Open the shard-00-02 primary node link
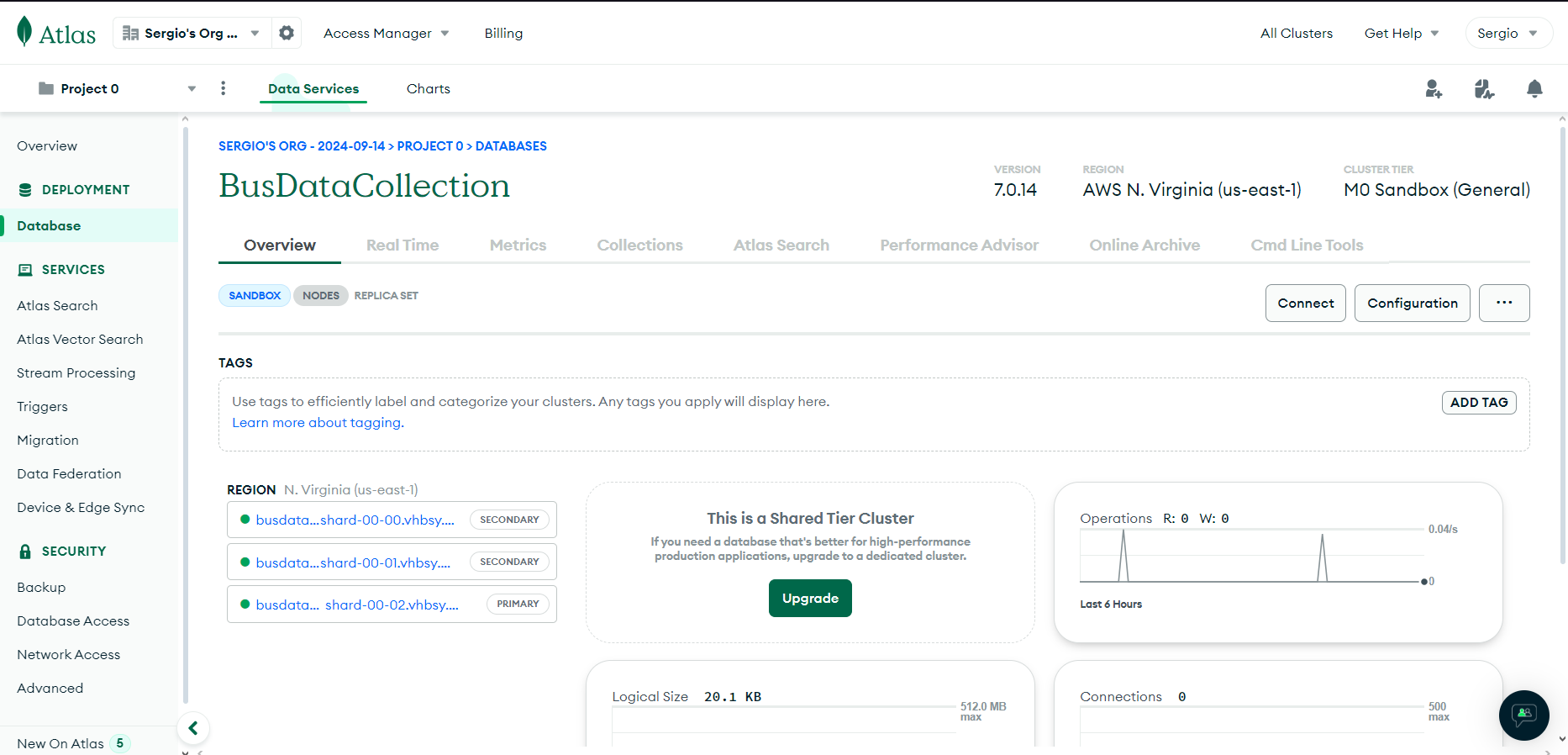 coord(357,605)
